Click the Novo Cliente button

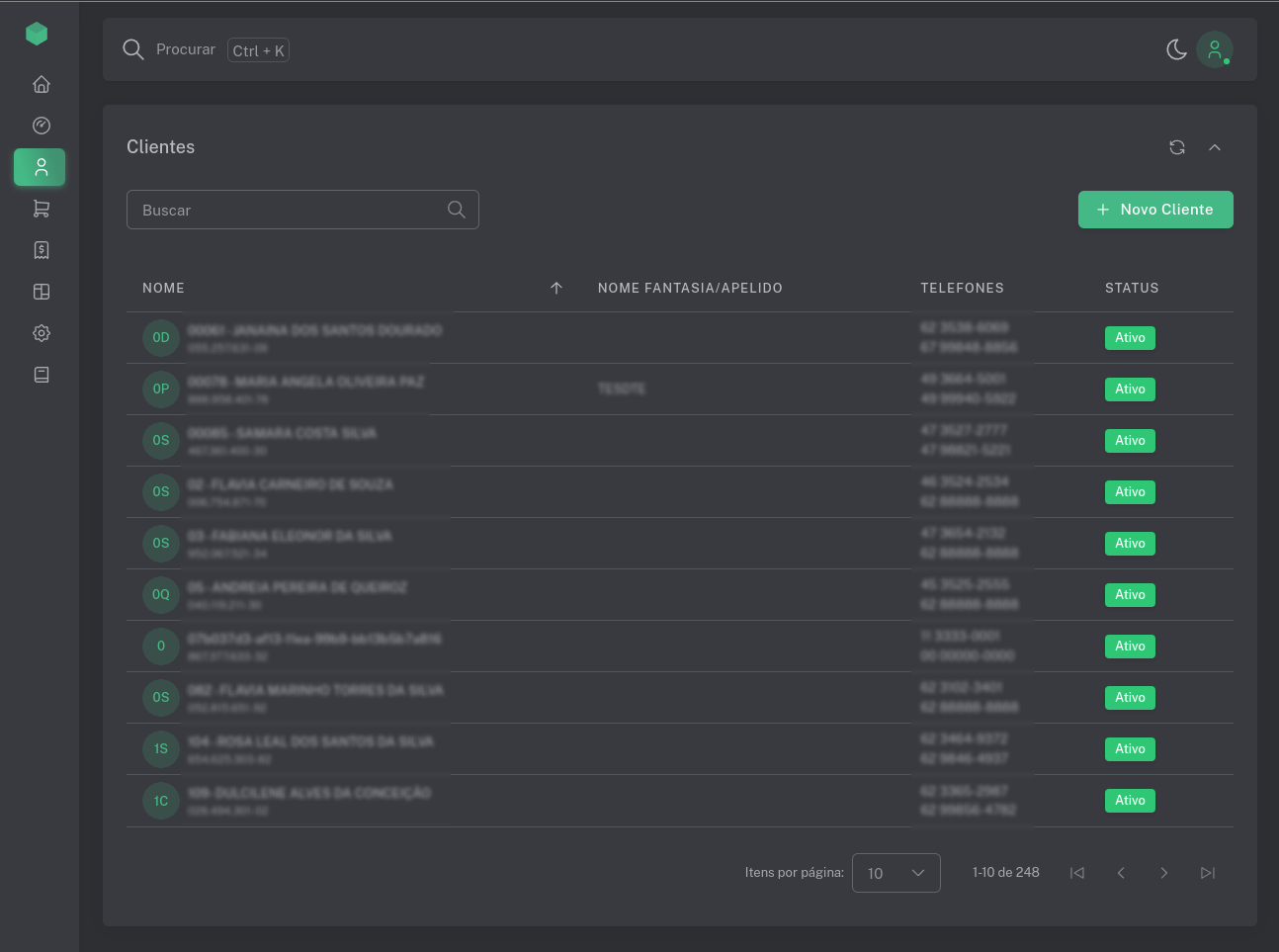coord(1155,210)
